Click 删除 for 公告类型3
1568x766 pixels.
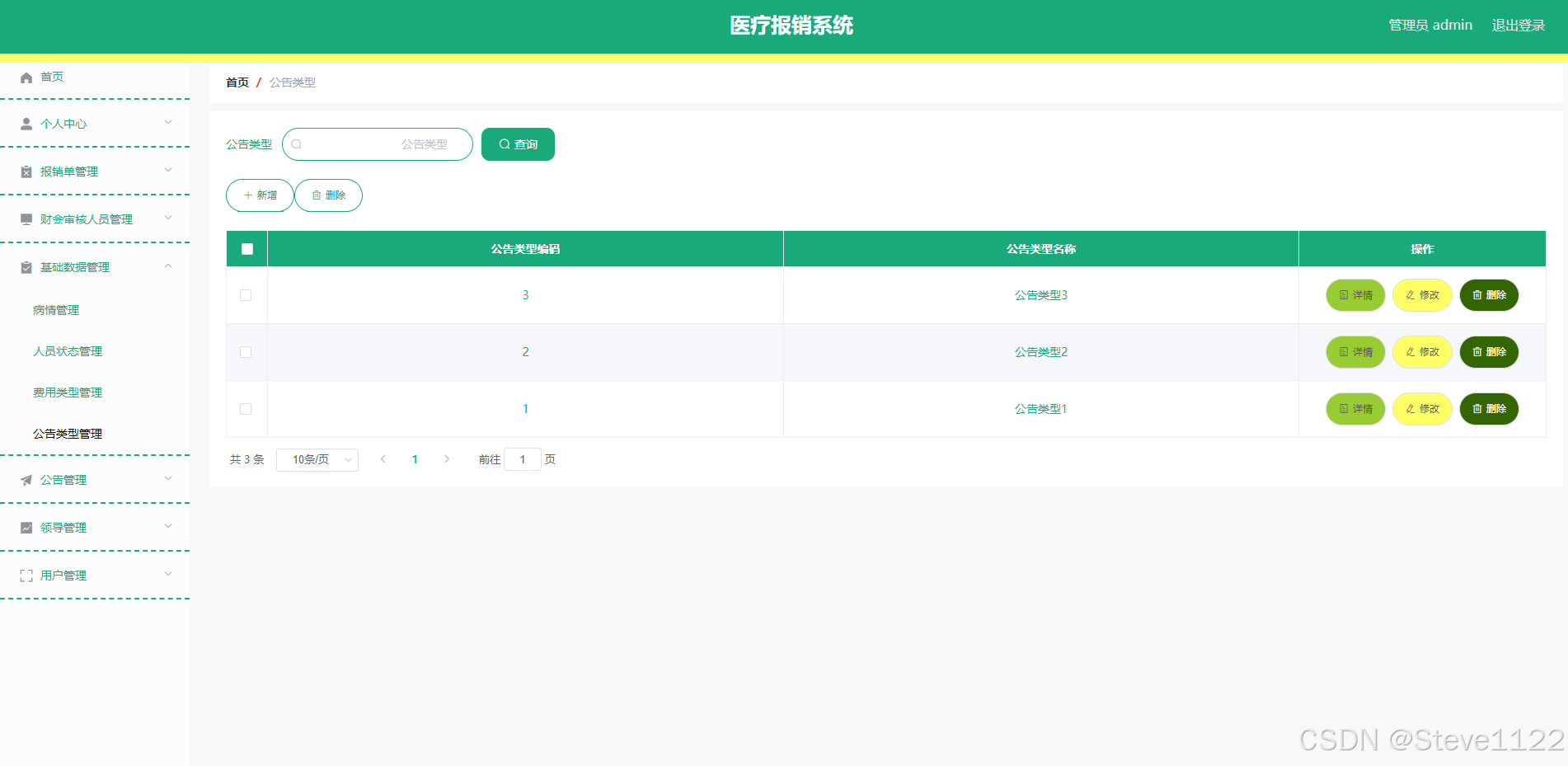click(1489, 295)
